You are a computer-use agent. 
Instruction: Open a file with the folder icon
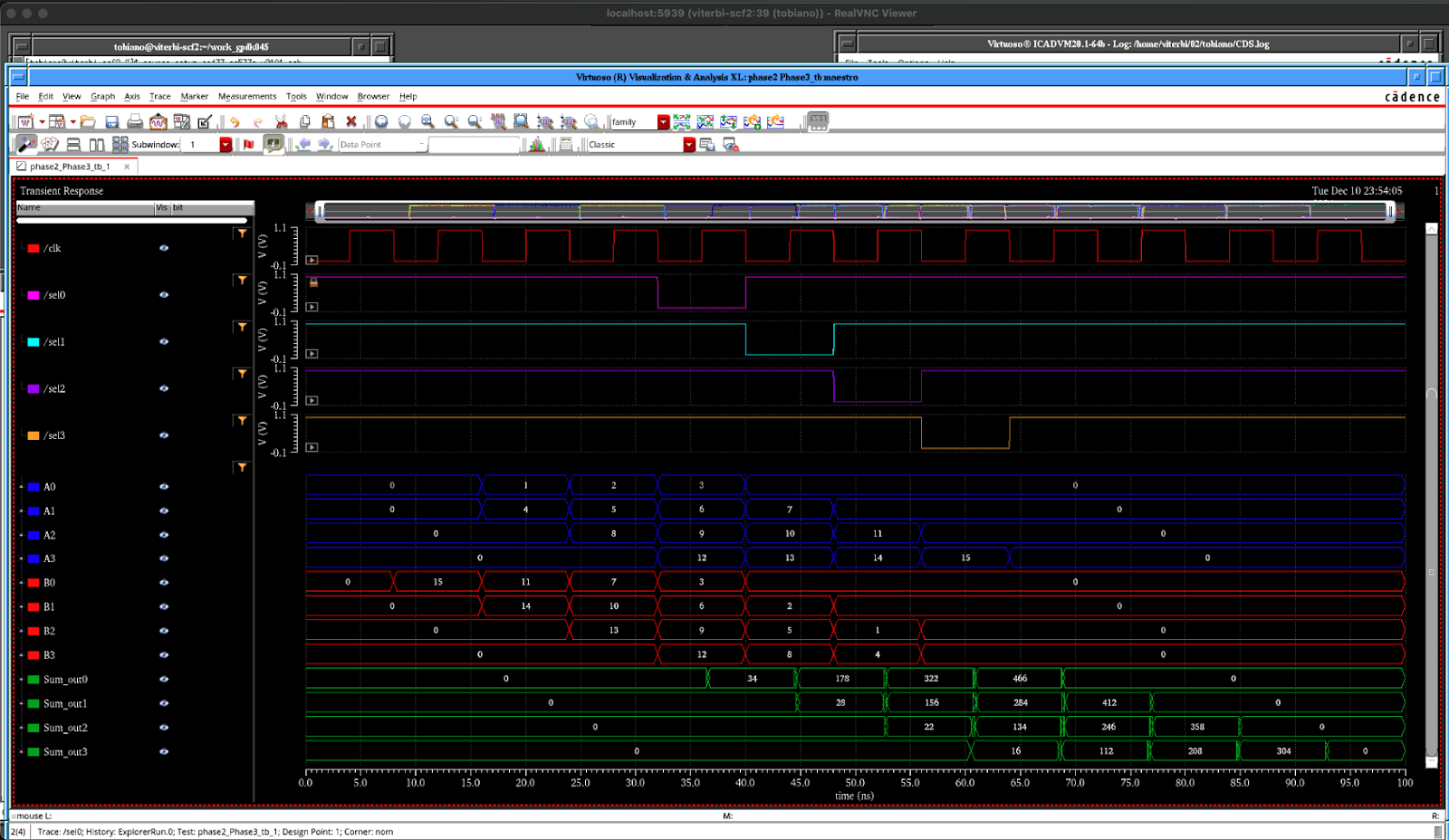tap(88, 121)
